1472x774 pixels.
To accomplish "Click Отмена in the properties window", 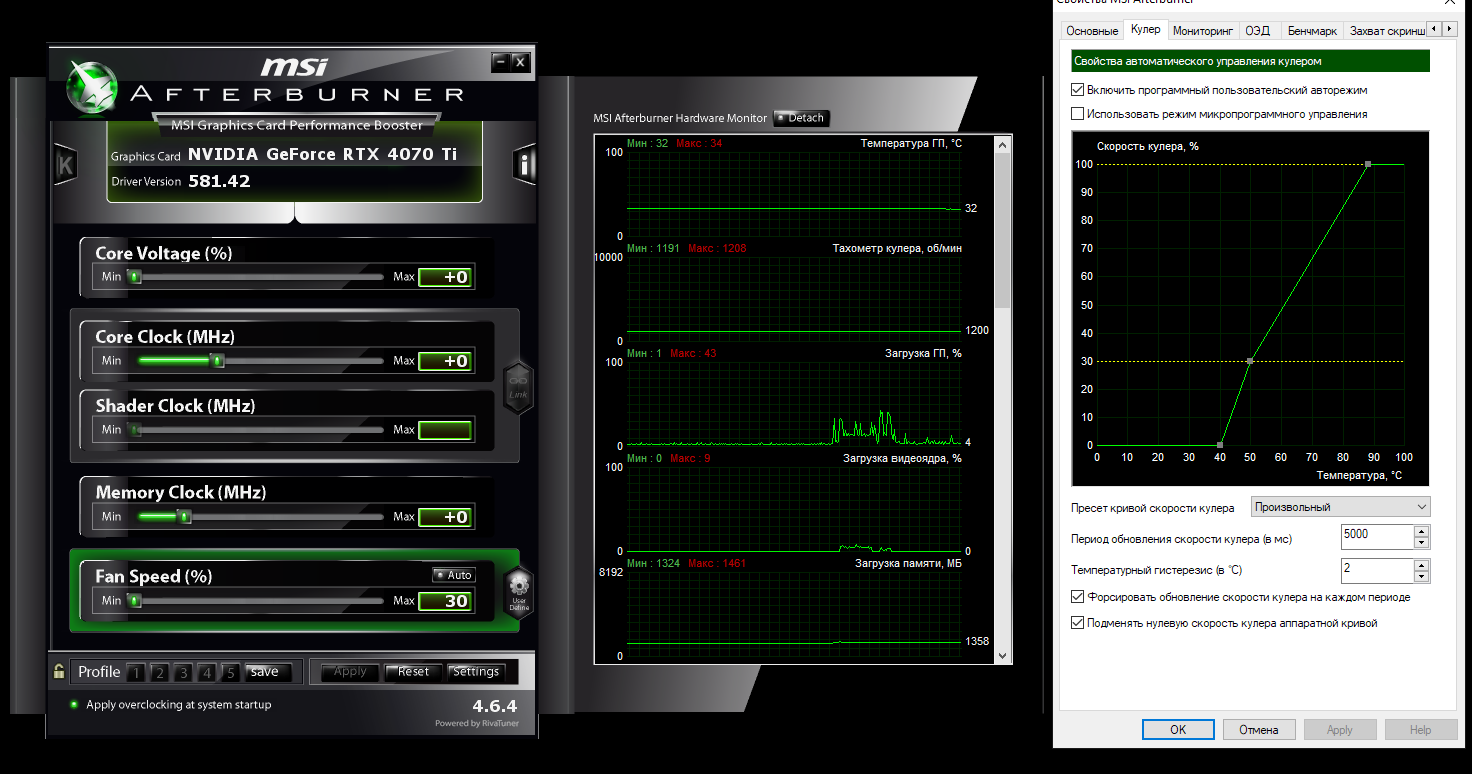I will coord(1259,730).
